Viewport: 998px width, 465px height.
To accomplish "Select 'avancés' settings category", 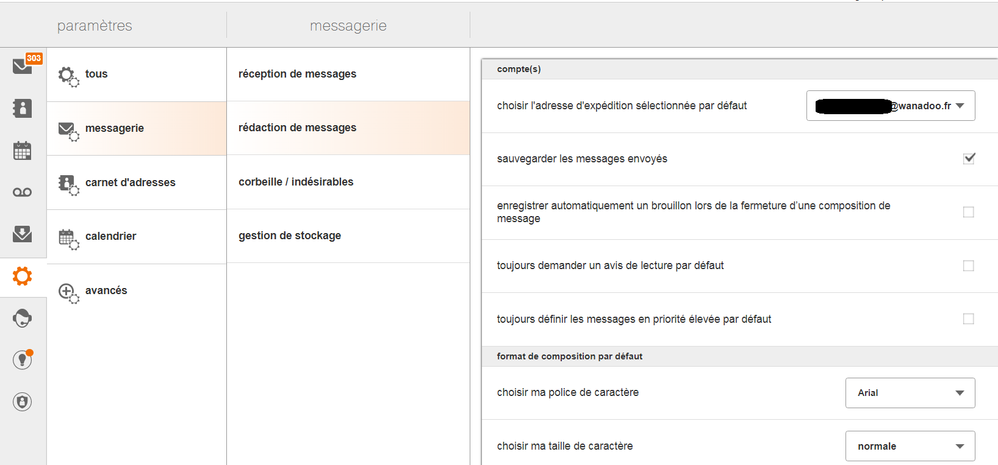I will pyautogui.click(x=136, y=291).
